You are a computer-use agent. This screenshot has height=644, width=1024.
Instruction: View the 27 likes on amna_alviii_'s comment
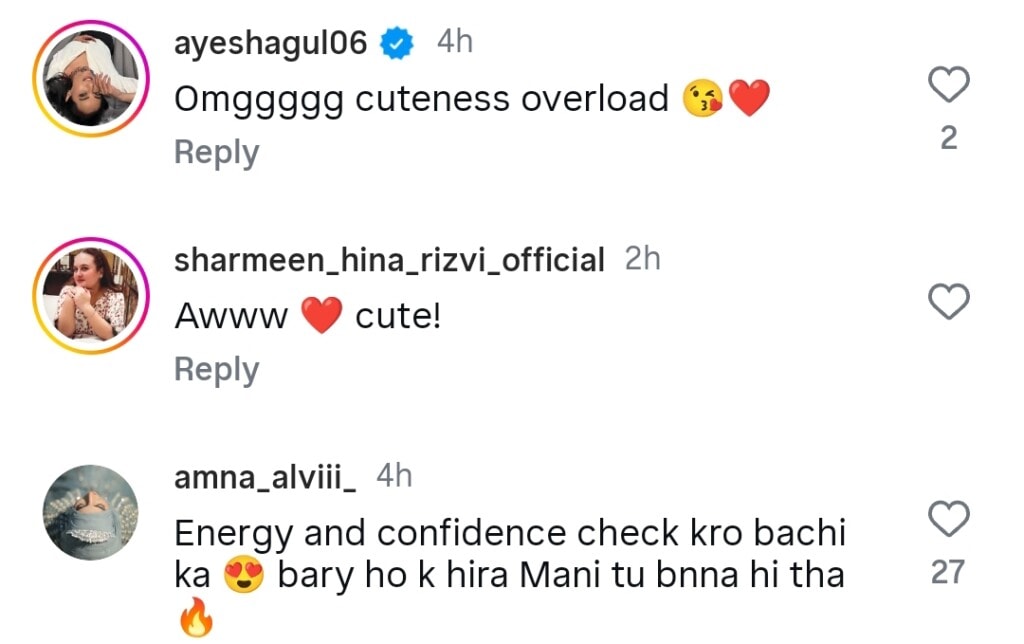click(x=949, y=572)
